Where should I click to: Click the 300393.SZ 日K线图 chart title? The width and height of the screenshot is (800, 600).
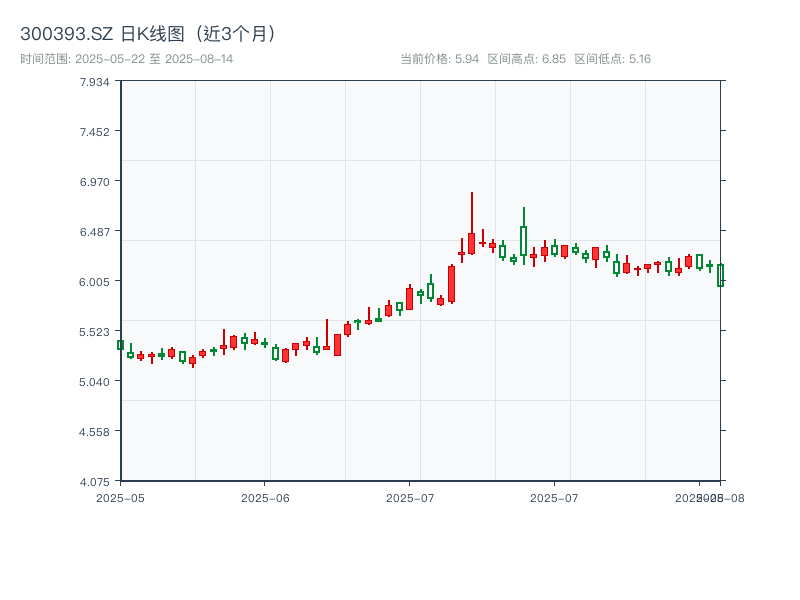click(x=148, y=34)
